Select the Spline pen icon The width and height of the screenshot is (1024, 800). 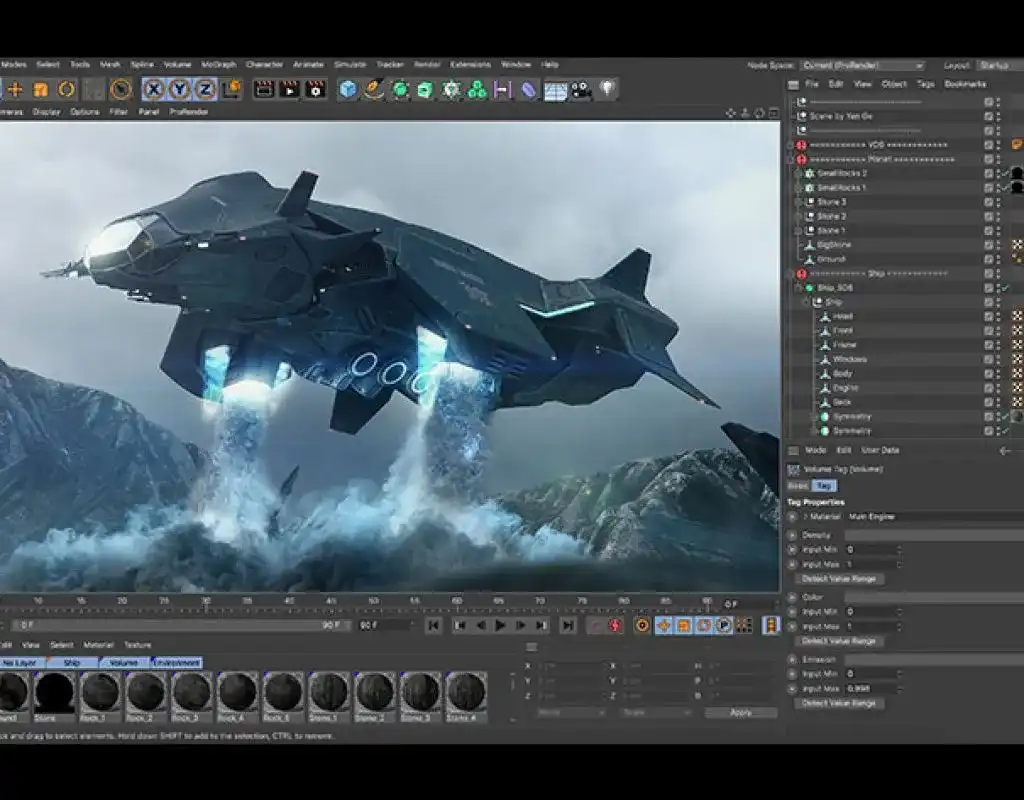(371, 88)
